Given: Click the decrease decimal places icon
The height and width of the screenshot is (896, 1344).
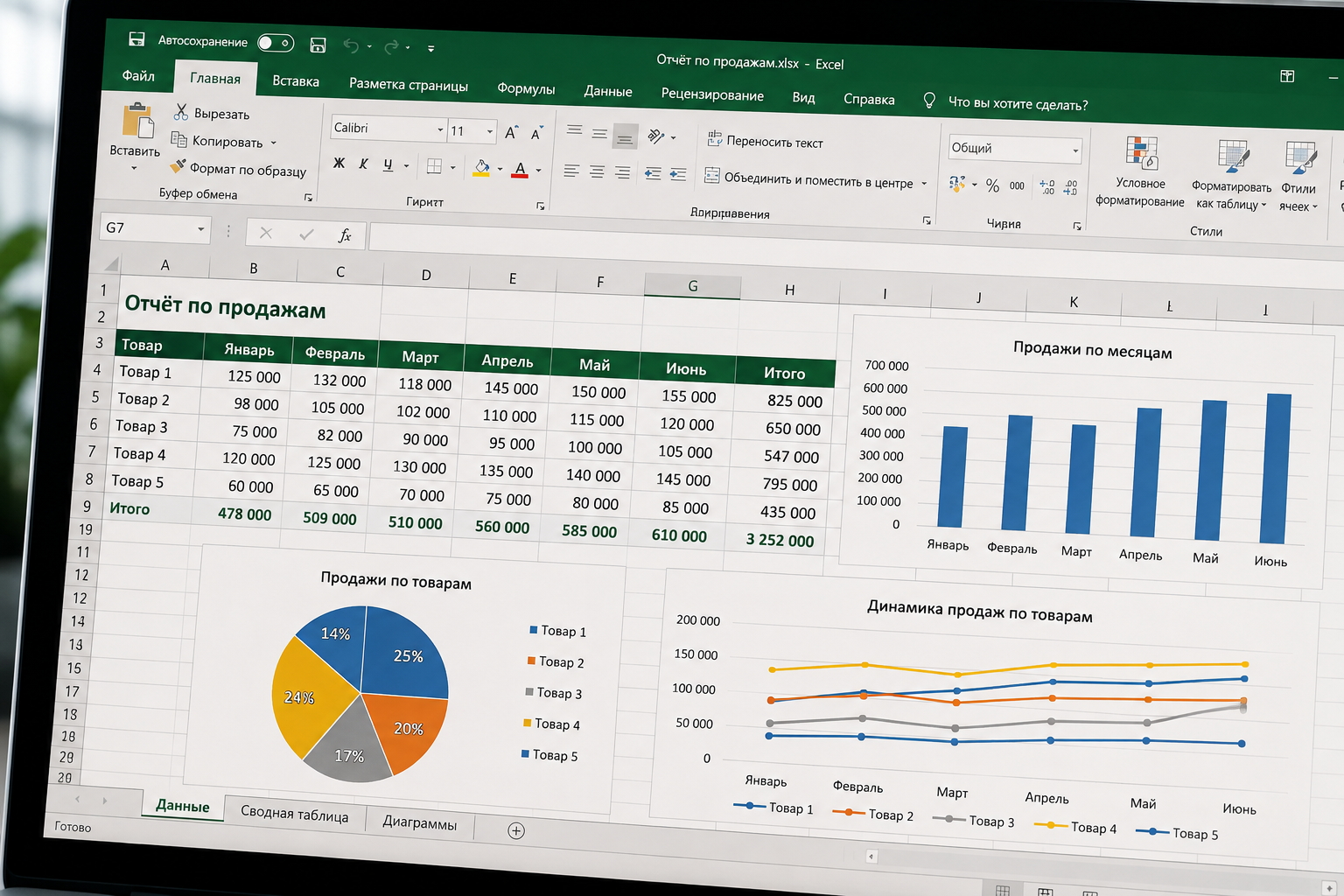Looking at the screenshot, I should 1070,187.
